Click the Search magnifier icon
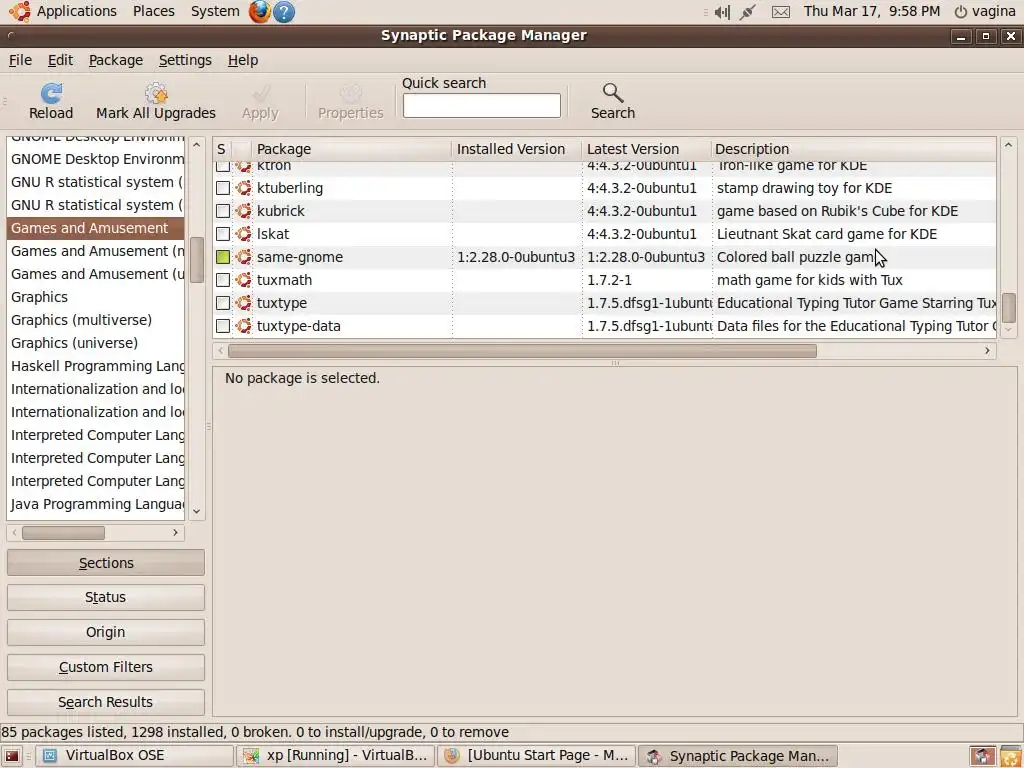Screen dimensions: 1024x768 click(613, 93)
